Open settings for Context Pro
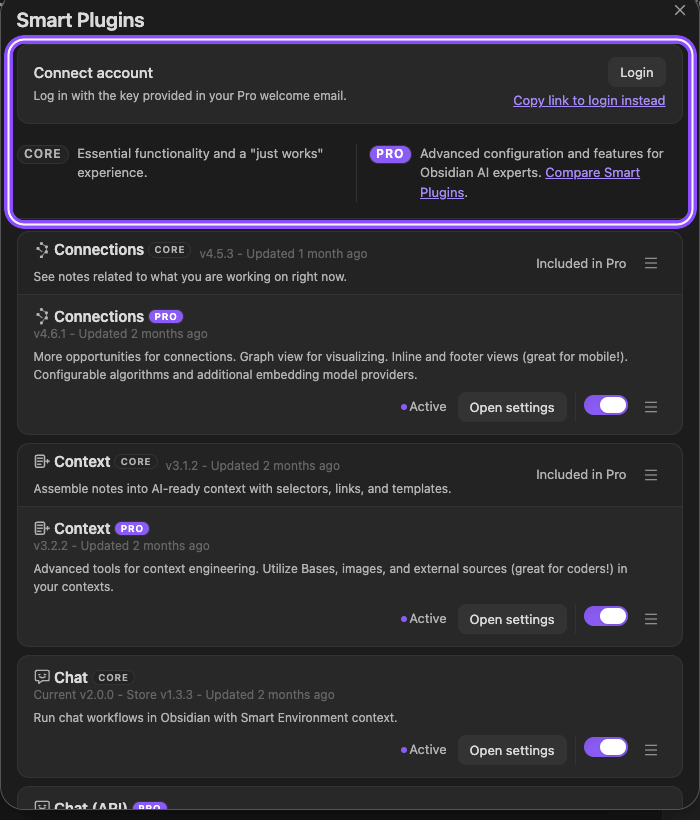 coord(512,619)
